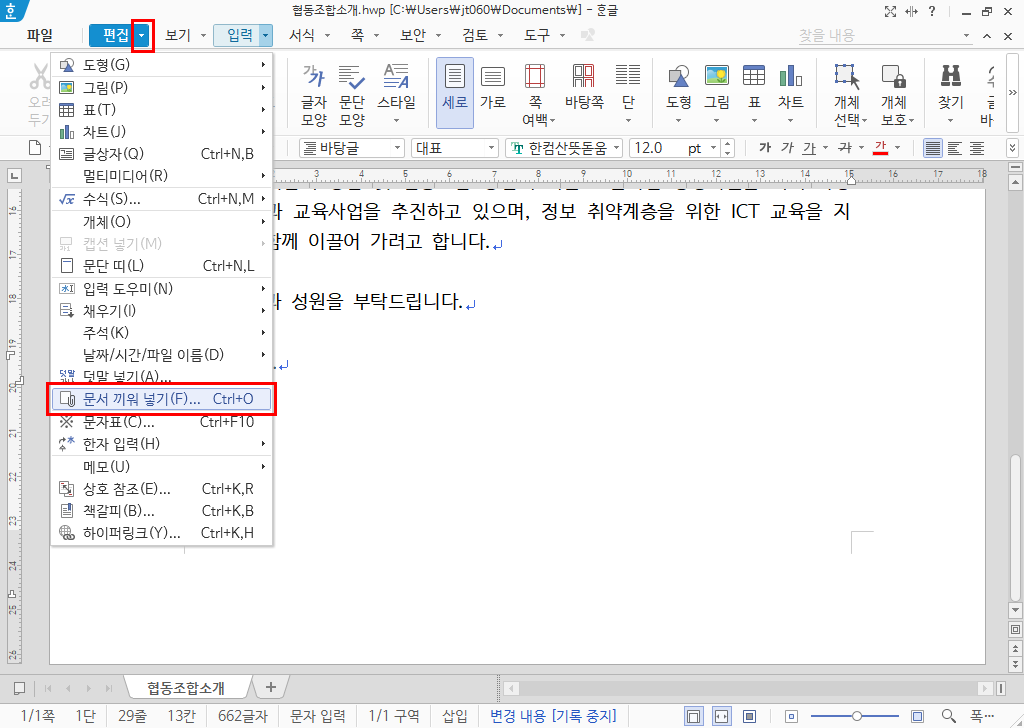1024x728 pixels.
Task: Expand the 입력 도우미(N) submenu
Action: (x=161, y=289)
